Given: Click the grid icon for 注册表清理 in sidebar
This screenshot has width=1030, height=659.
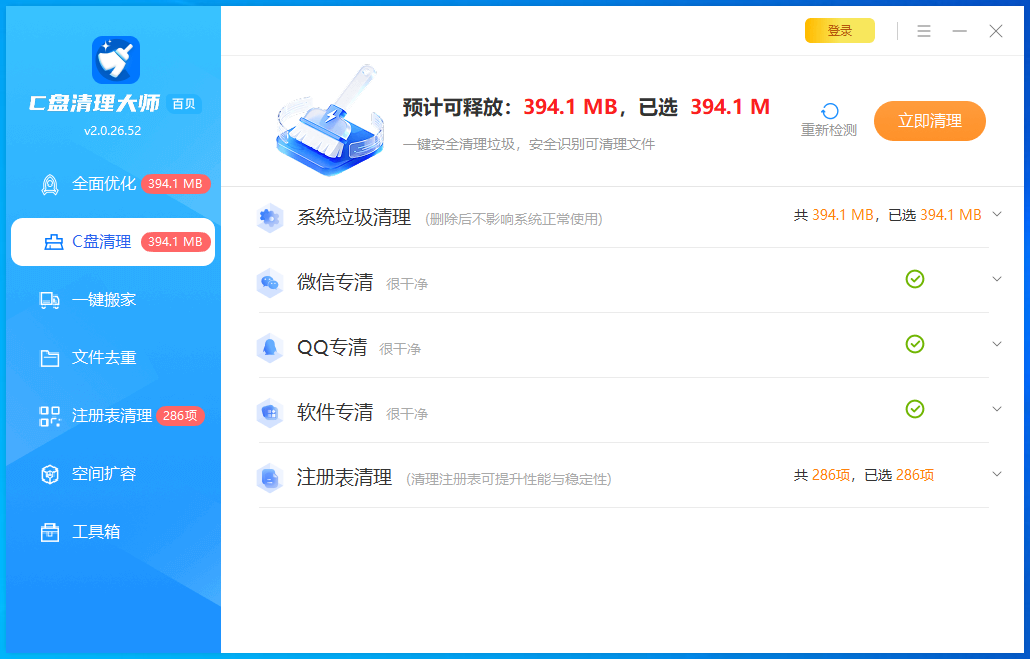Looking at the screenshot, I should tap(50, 416).
